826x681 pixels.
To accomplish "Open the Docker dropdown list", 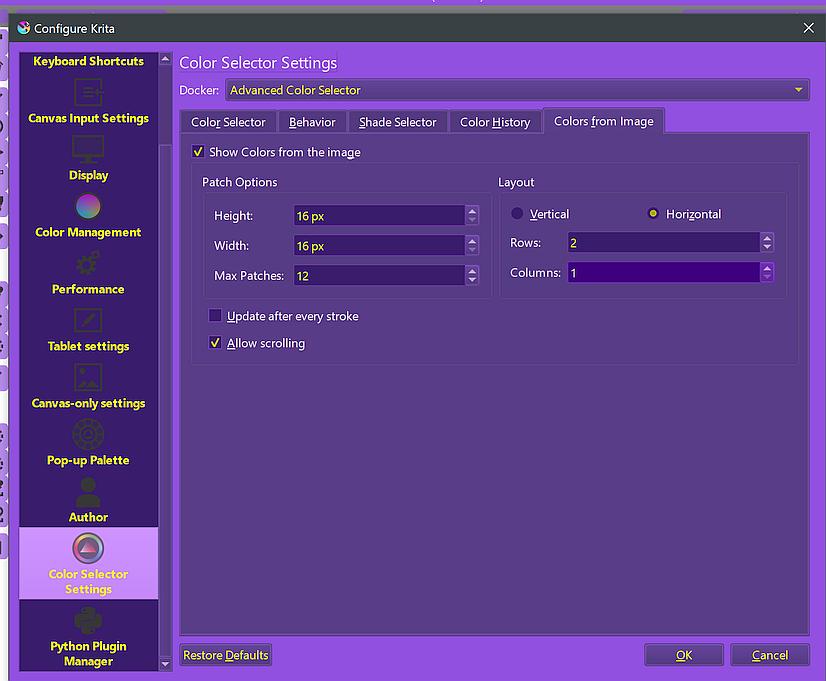I will click(517, 90).
